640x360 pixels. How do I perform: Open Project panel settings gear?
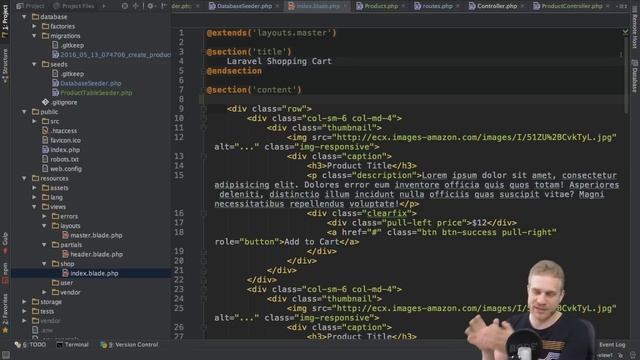click(x=150, y=6)
